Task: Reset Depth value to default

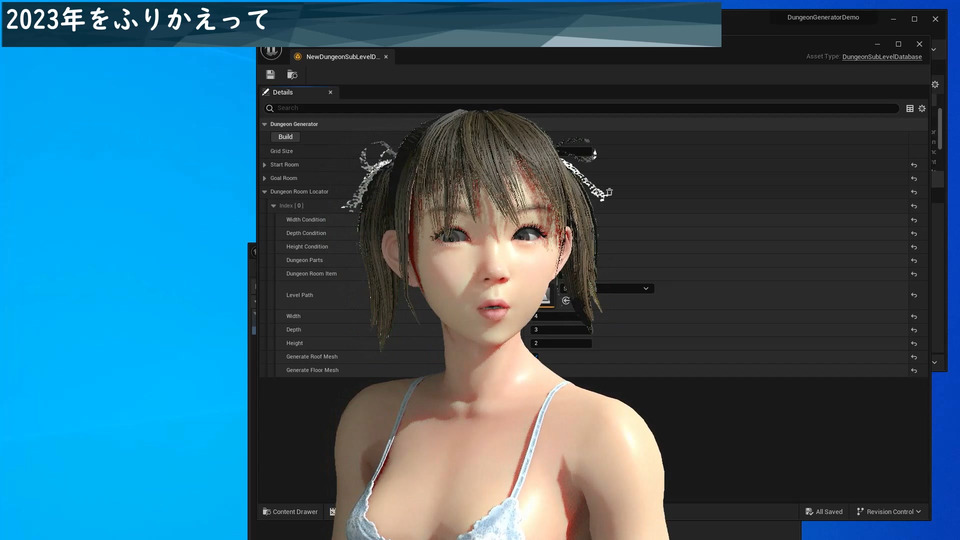Action: tap(913, 331)
